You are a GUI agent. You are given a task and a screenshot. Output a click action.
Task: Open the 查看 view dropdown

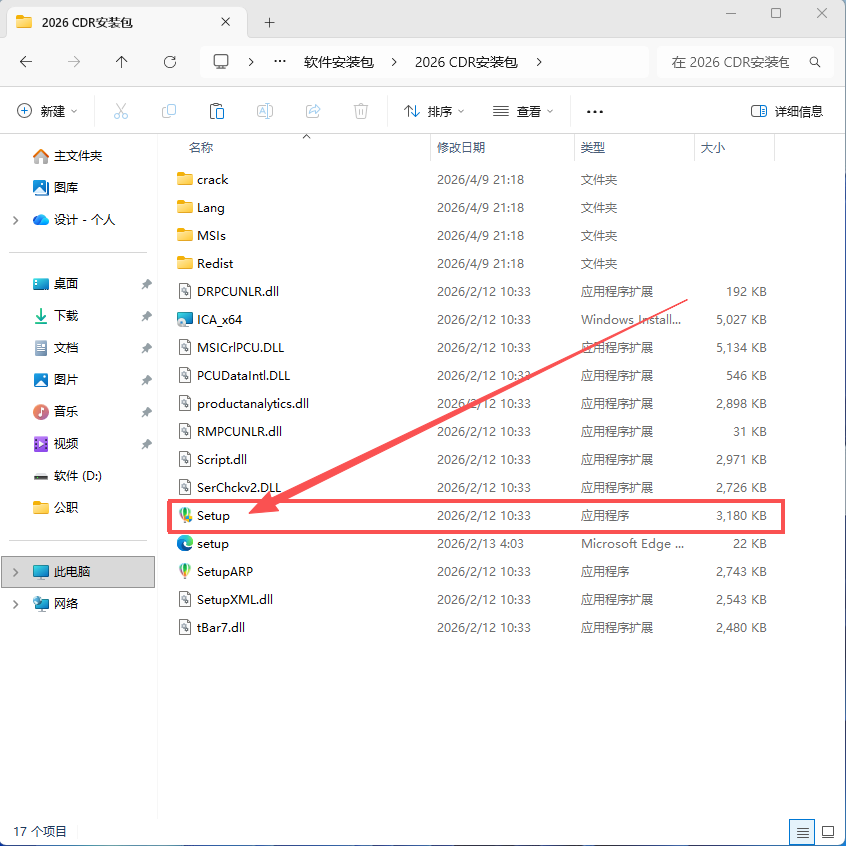click(x=523, y=111)
